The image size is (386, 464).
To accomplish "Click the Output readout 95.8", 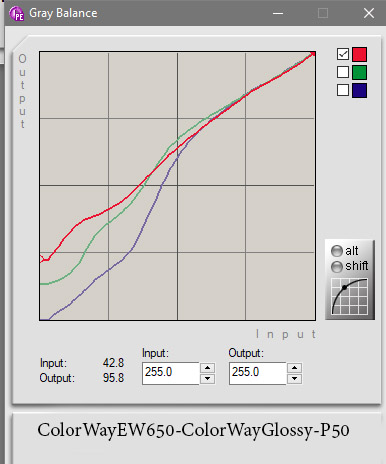I will [x=113, y=378].
